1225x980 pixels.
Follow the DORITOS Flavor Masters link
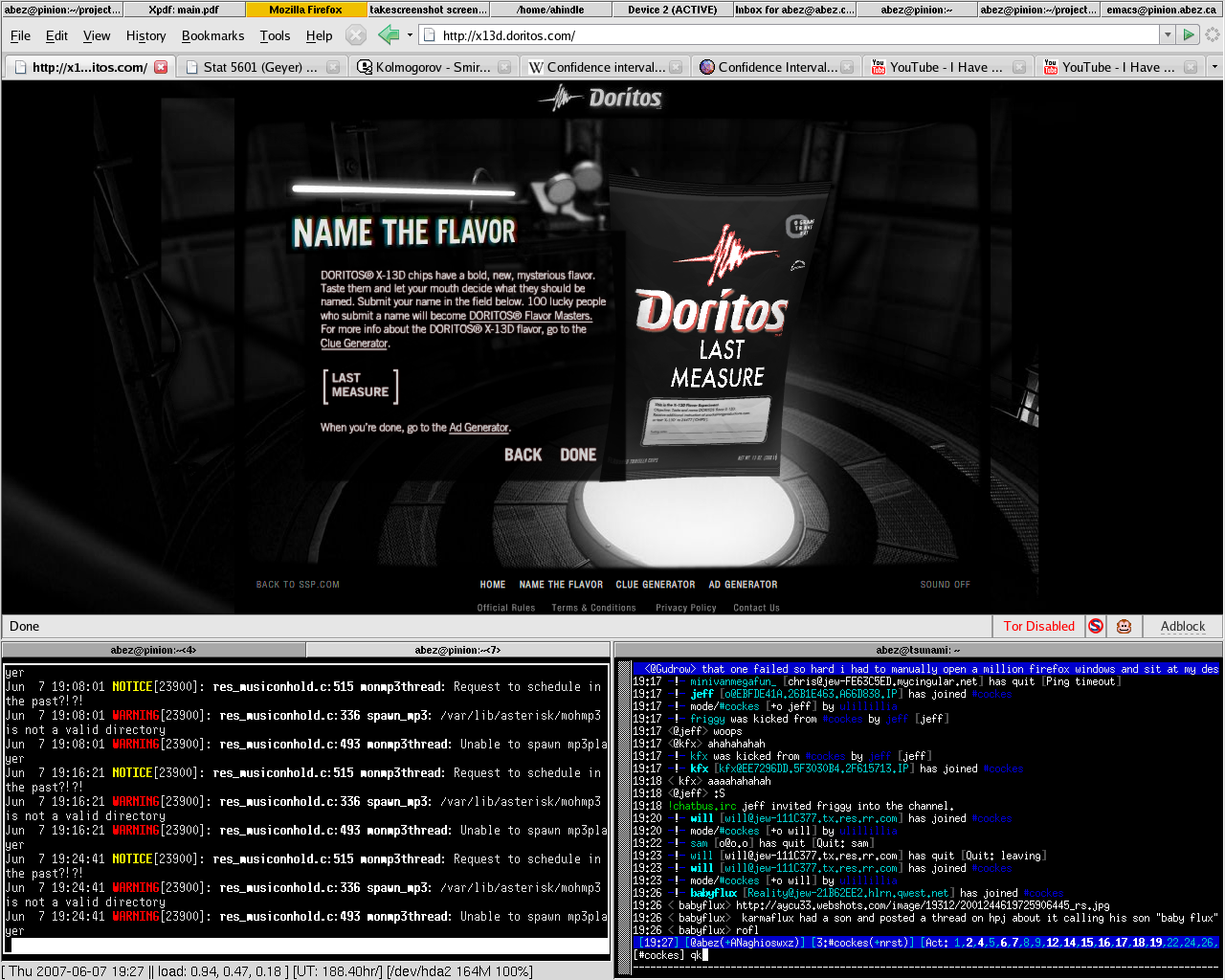click(530, 316)
